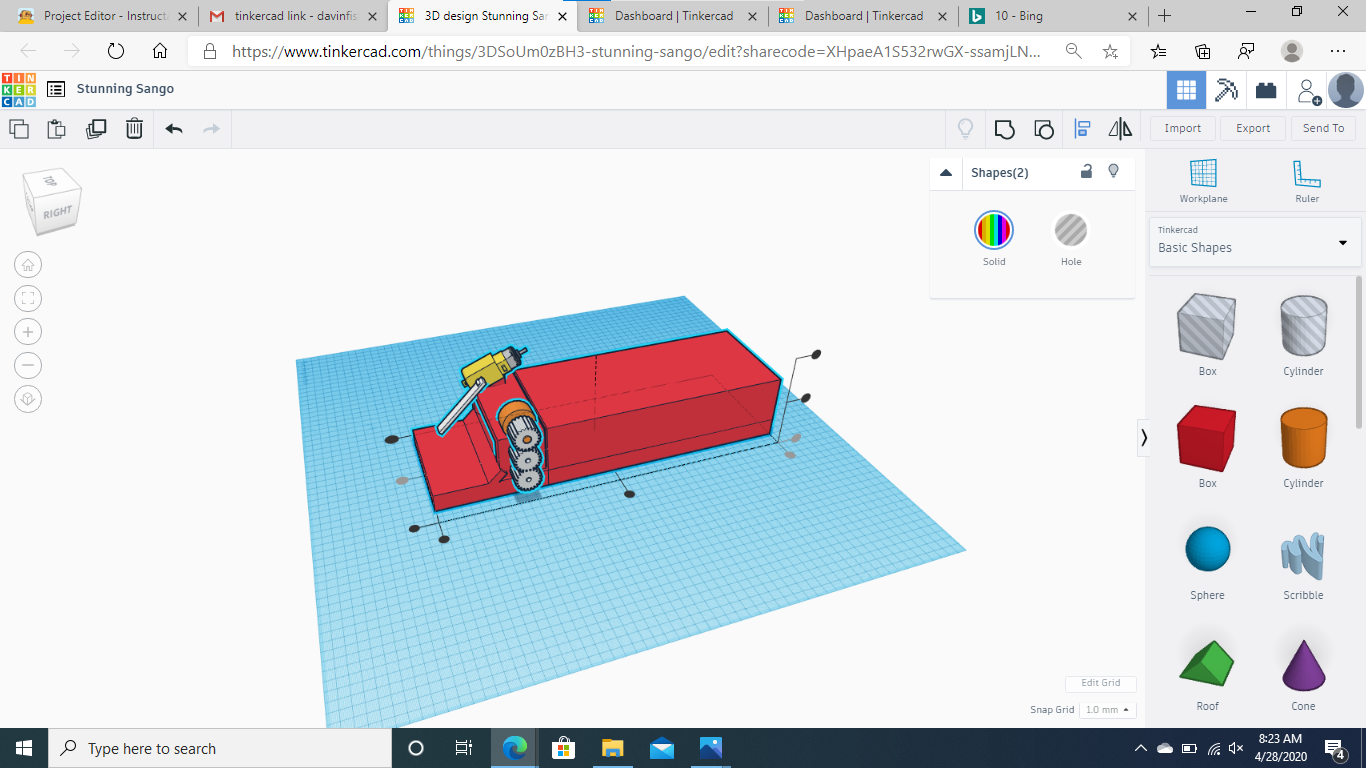Select the Ruler tool
1366x768 pixels.
1307,181
